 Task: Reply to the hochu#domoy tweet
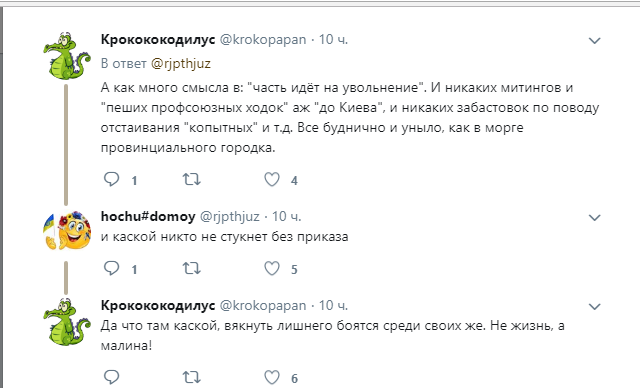tap(111, 268)
